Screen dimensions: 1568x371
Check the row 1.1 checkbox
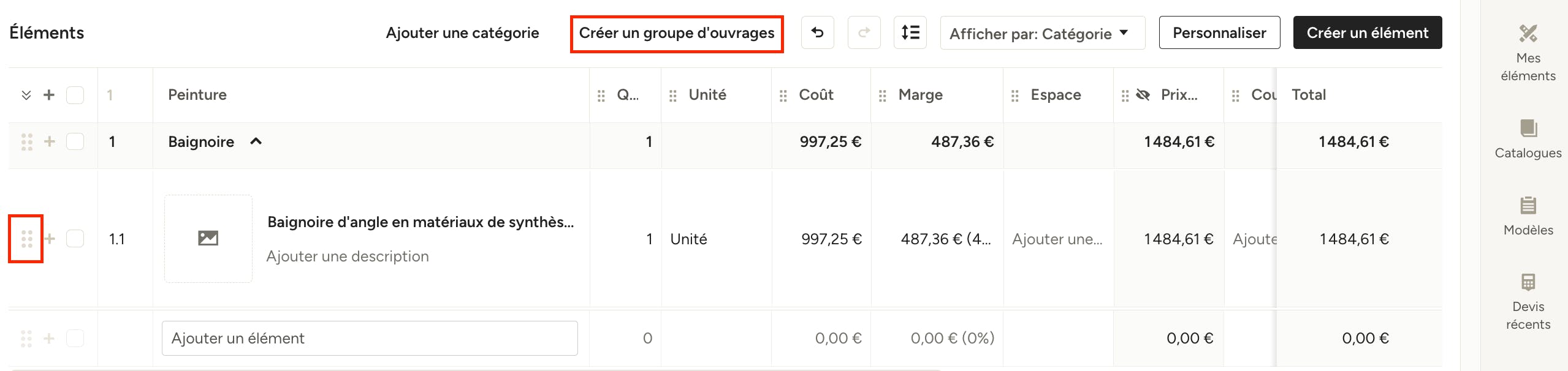click(x=75, y=238)
